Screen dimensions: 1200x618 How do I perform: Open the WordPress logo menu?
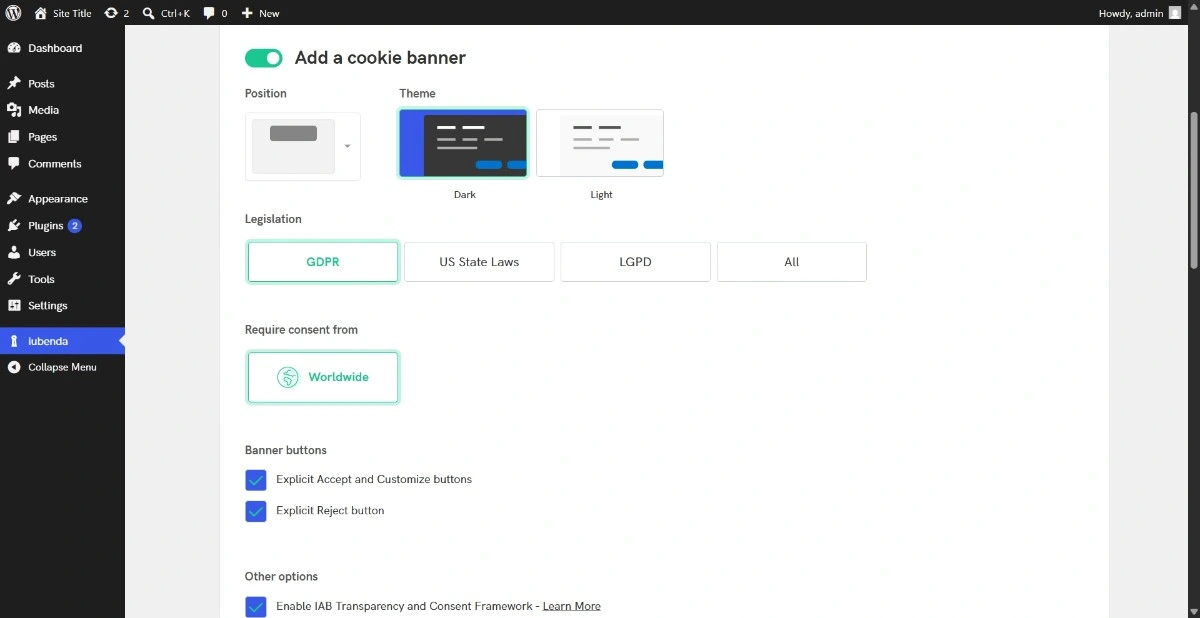tap(14, 13)
